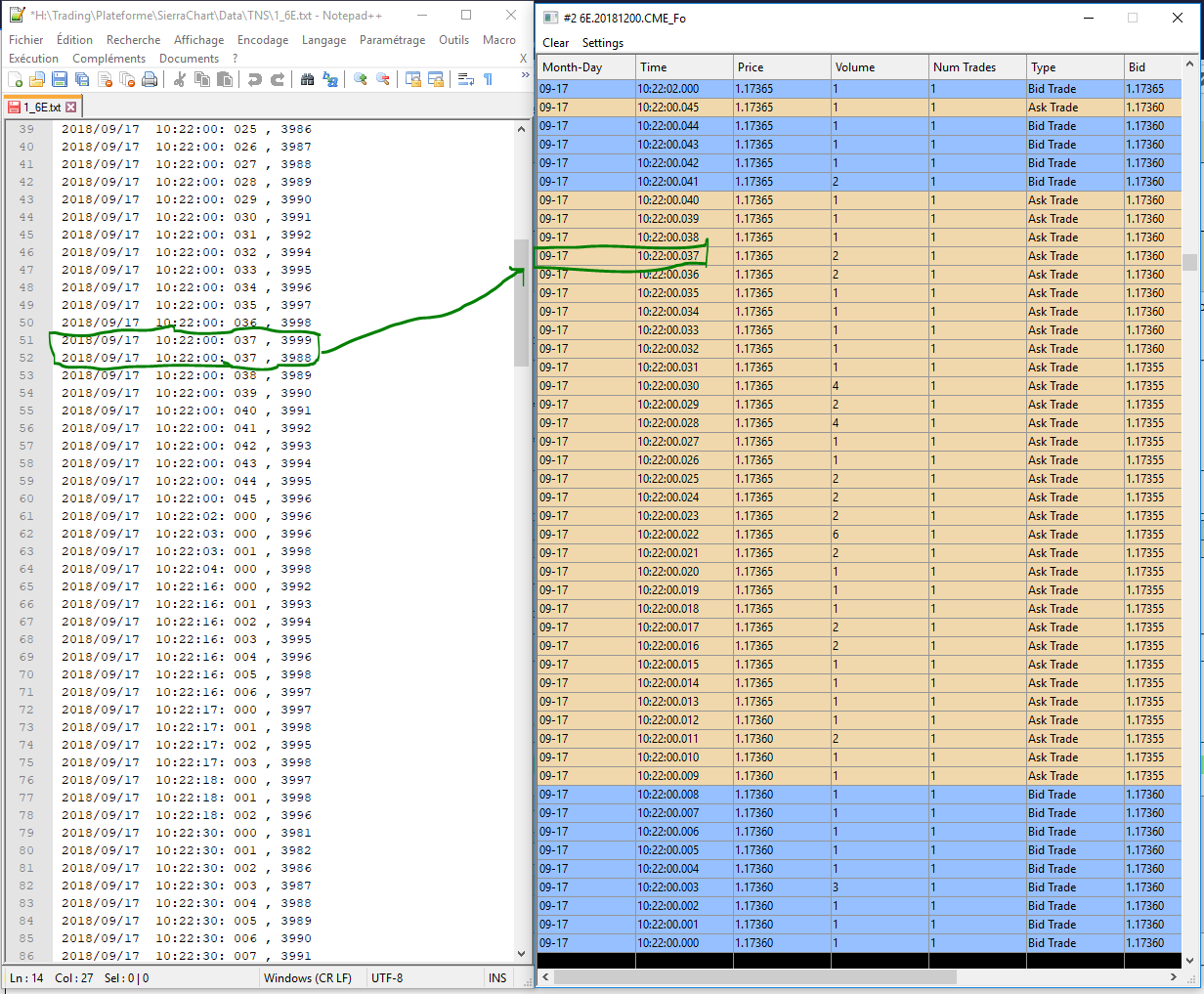The width and height of the screenshot is (1204, 994).
Task: Open the Recherche menu
Action: [x=133, y=40]
